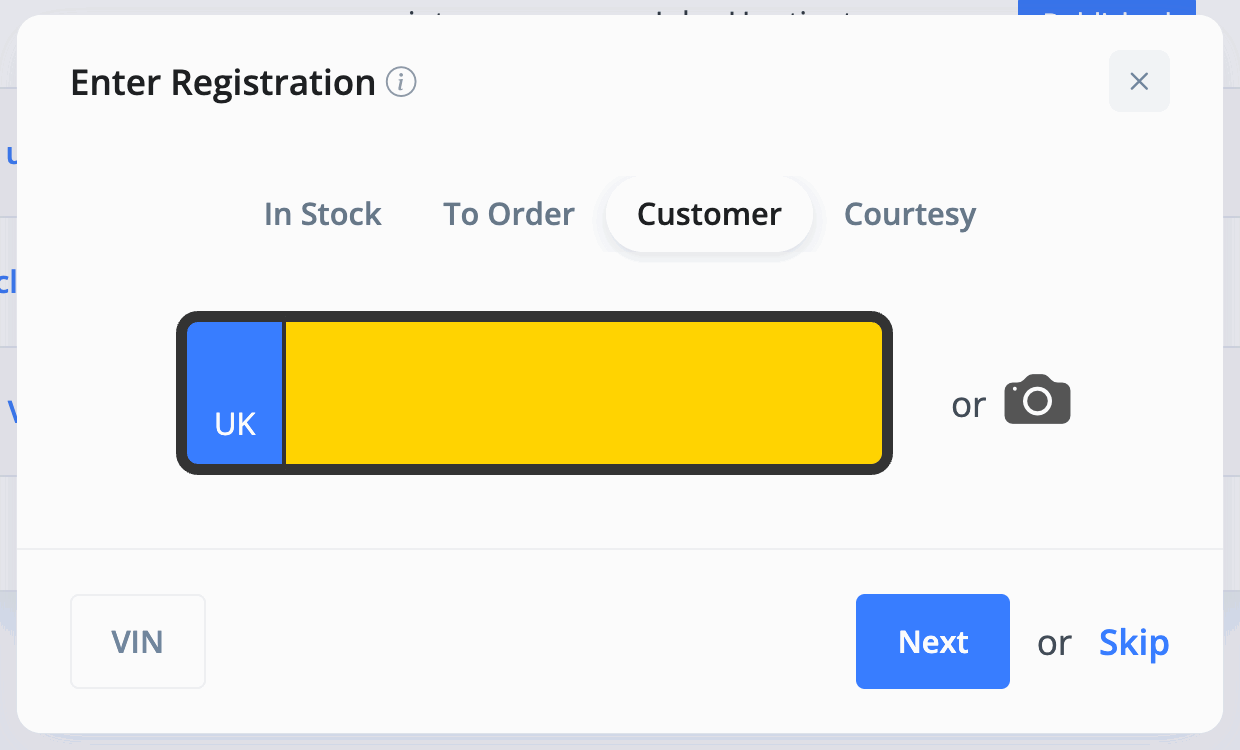Switch to the In Stock tab

click(323, 214)
